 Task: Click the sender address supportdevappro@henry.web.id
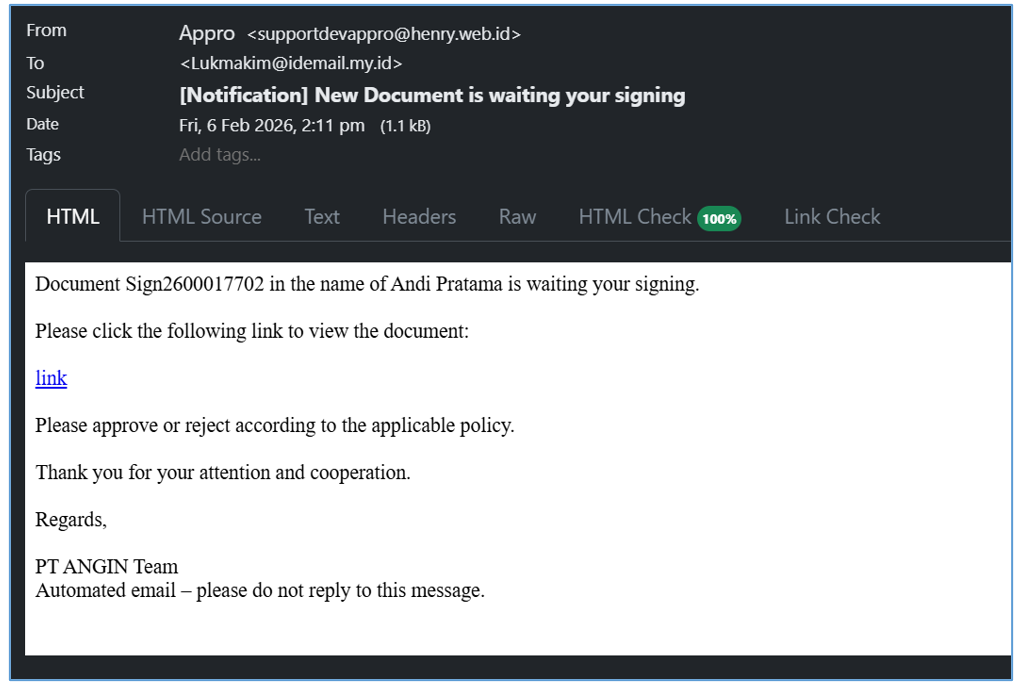coord(384,34)
